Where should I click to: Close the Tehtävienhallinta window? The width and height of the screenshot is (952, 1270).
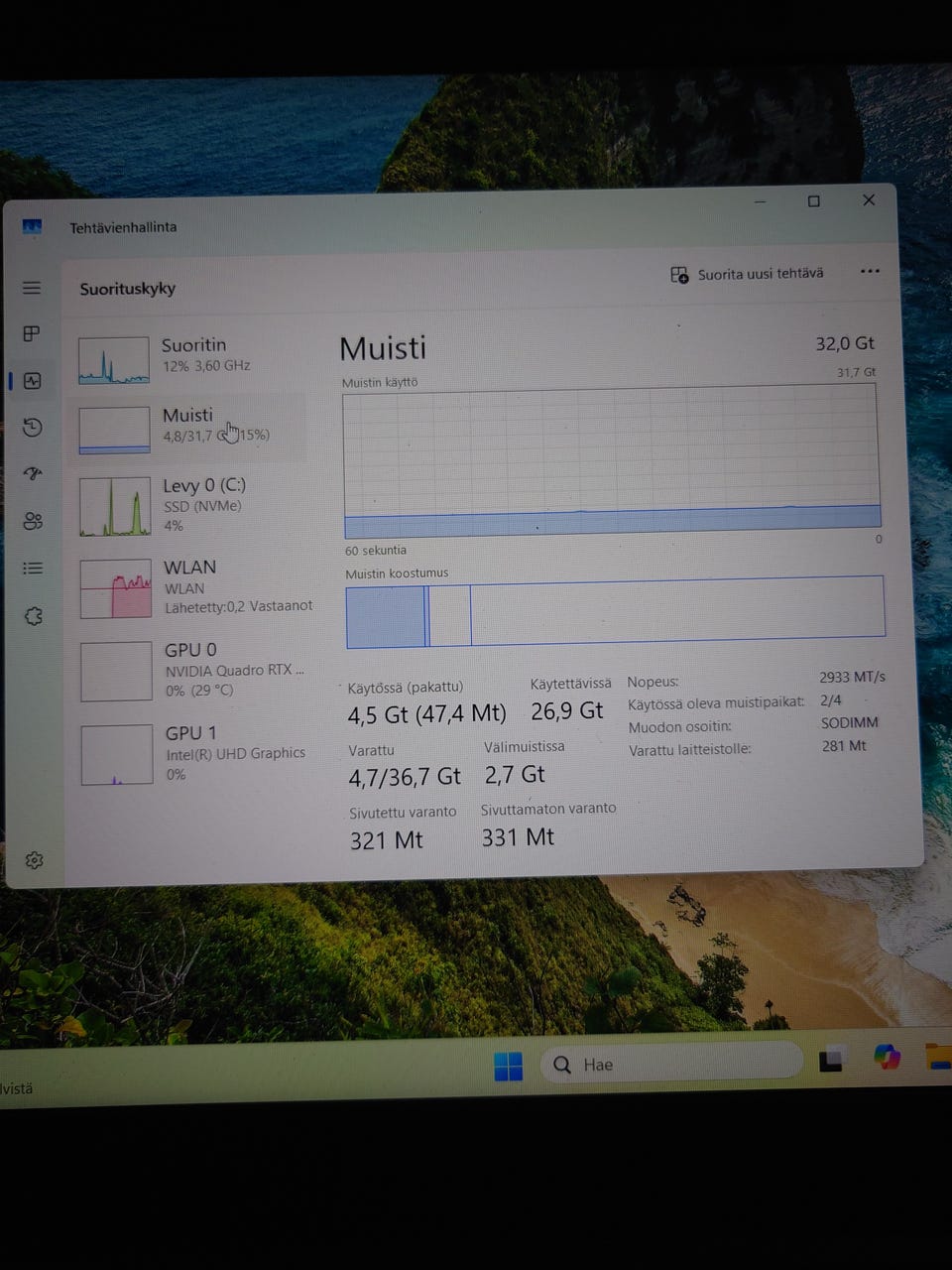869,200
